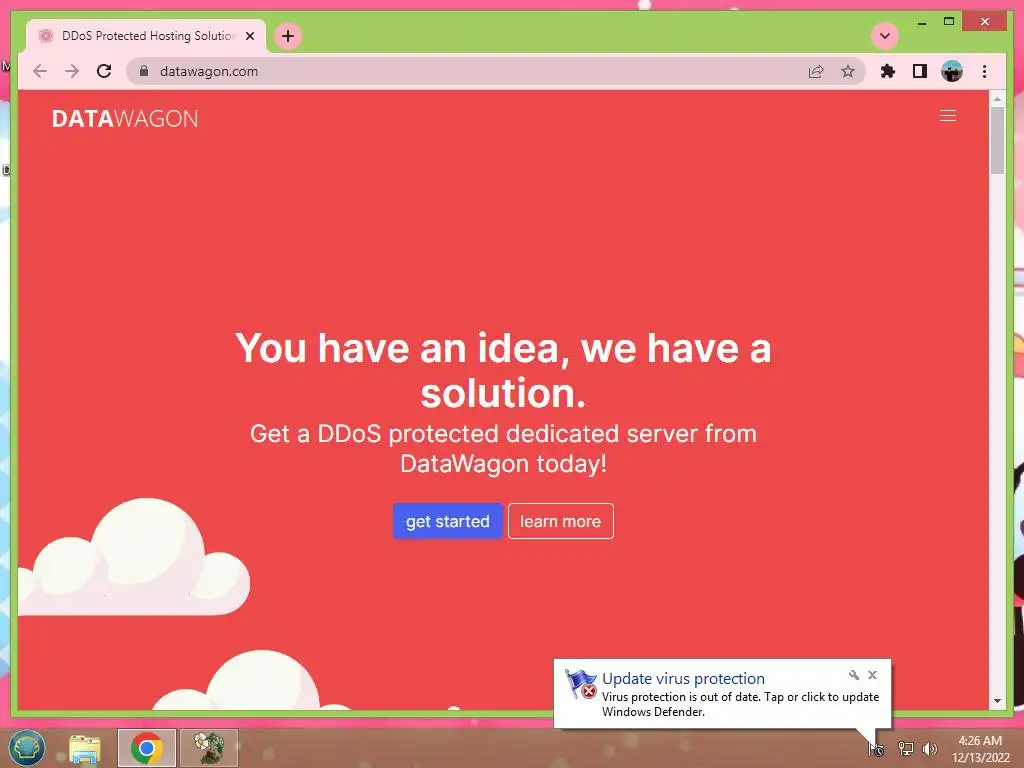Open a new tab with plus button

point(288,36)
